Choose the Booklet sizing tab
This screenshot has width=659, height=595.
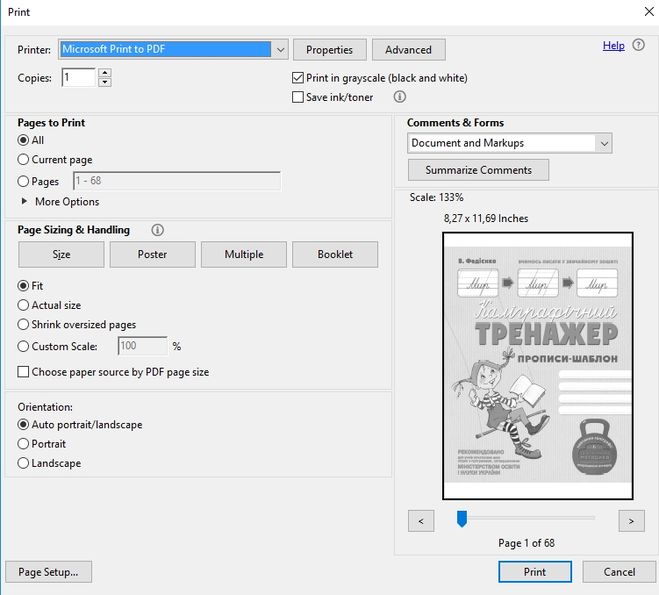(335, 255)
